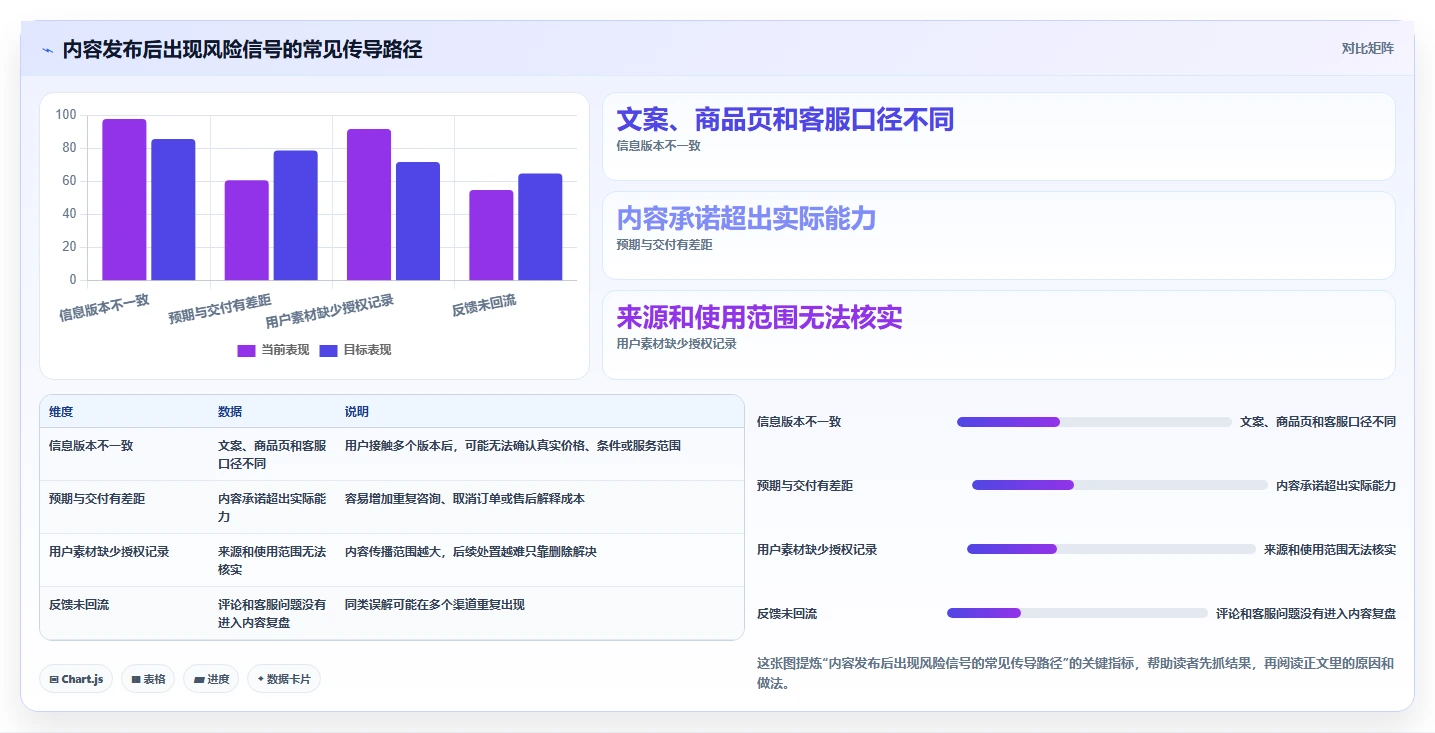Viewport: 1435px width, 733px height.
Task: Open the 文案、商品页和客服口径不同 card
Action: coord(998,136)
